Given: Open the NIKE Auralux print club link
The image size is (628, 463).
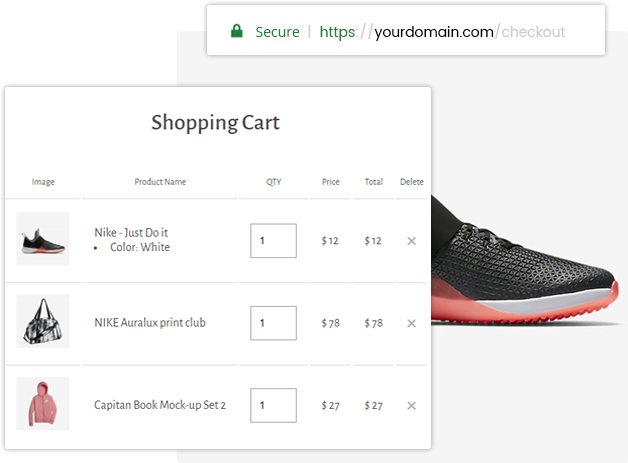Looking at the screenshot, I should (x=150, y=323).
